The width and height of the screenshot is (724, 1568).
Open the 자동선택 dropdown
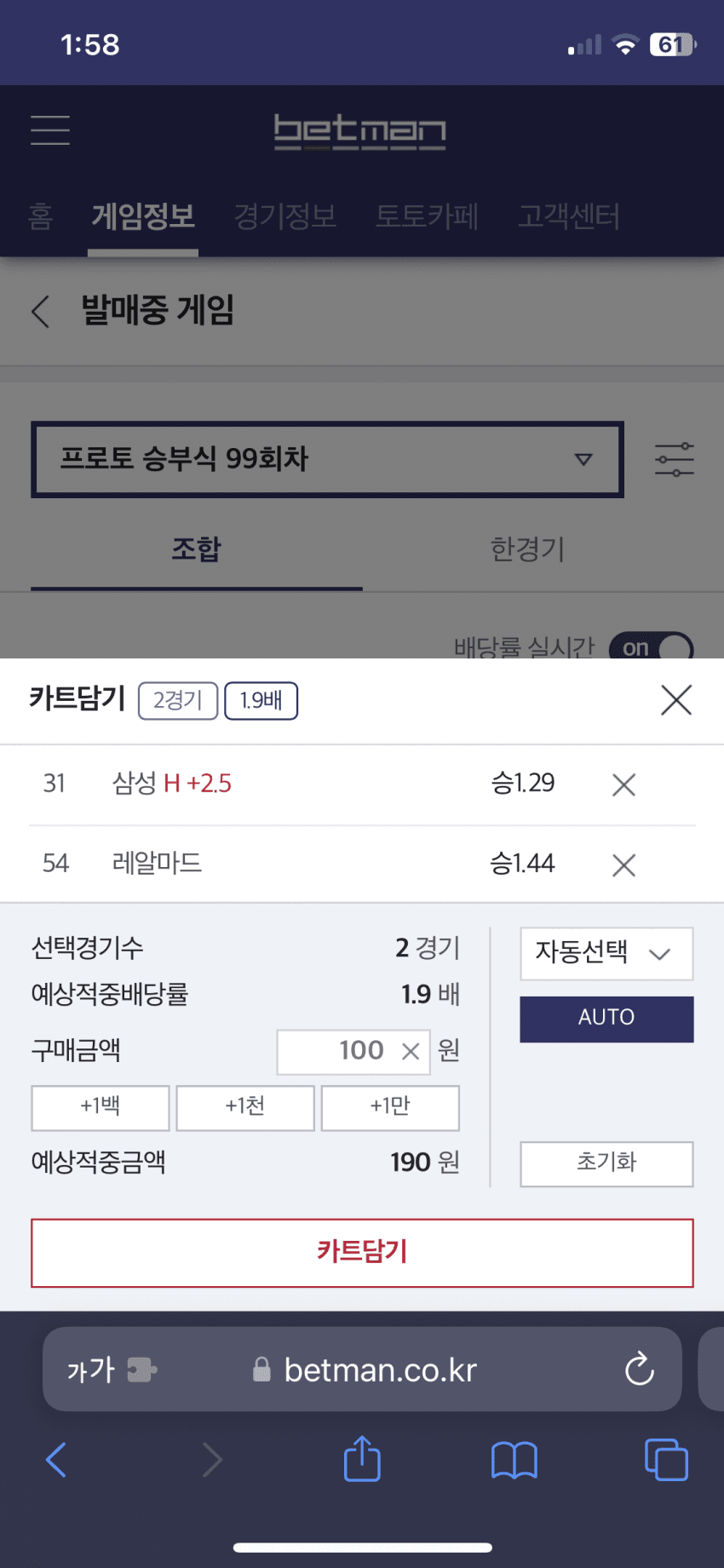click(x=606, y=954)
